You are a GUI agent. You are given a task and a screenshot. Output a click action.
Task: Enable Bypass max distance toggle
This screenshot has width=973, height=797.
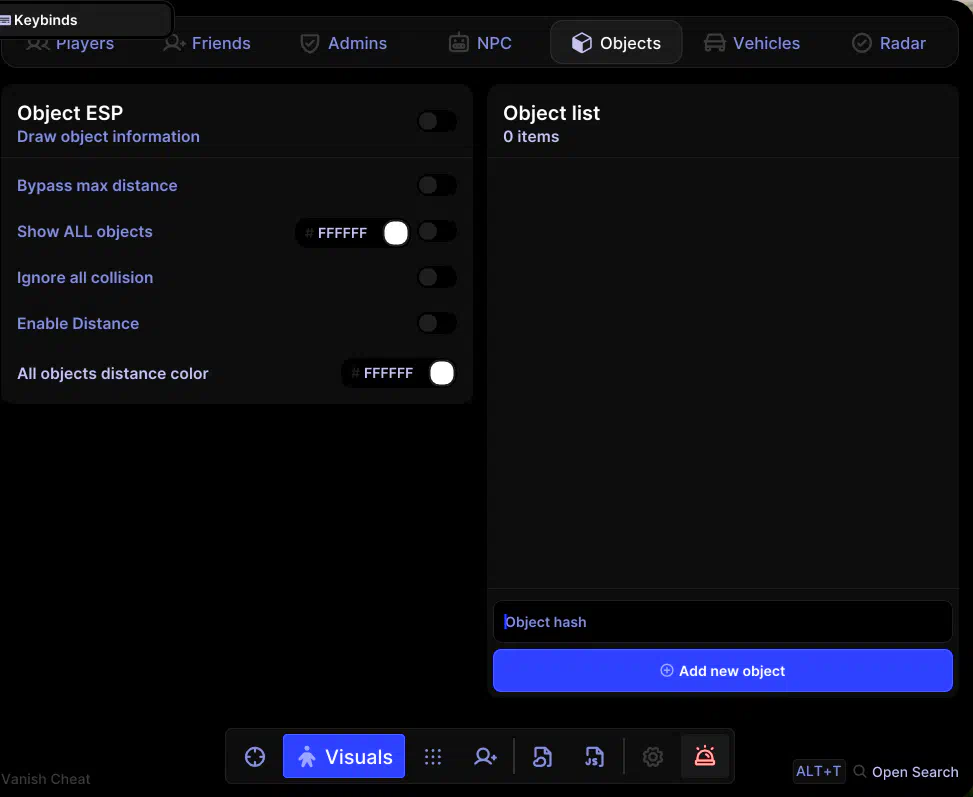(x=436, y=186)
